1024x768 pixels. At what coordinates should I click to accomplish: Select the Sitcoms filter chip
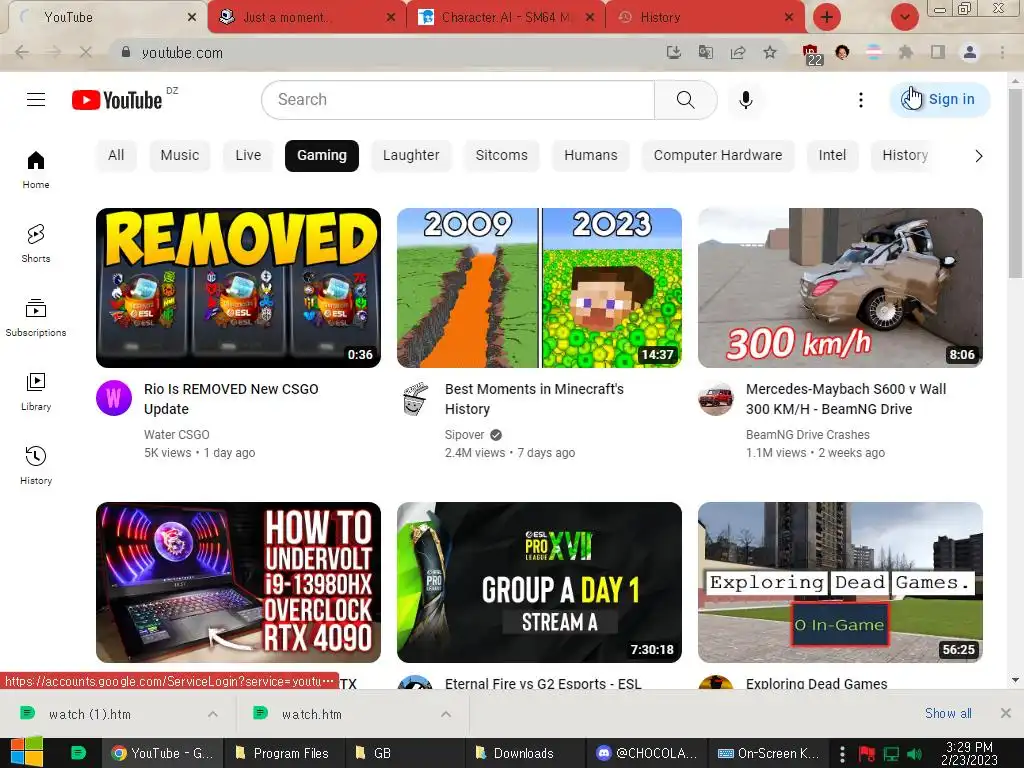(502, 155)
